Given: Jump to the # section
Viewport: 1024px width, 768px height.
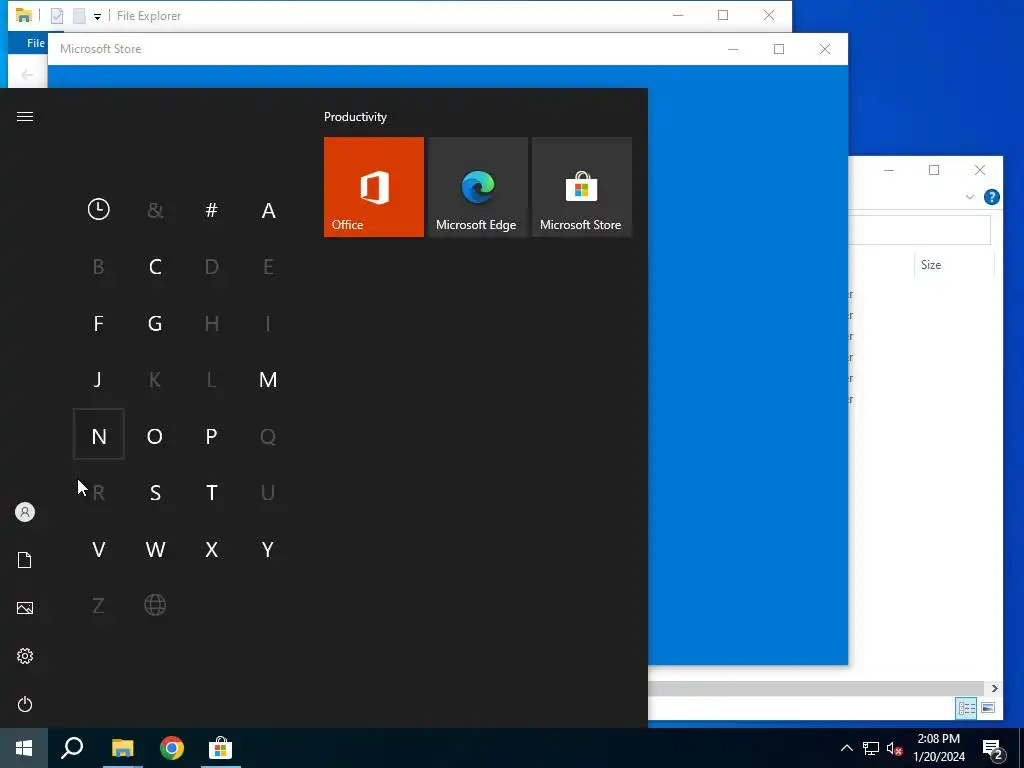Looking at the screenshot, I should click(211, 210).
